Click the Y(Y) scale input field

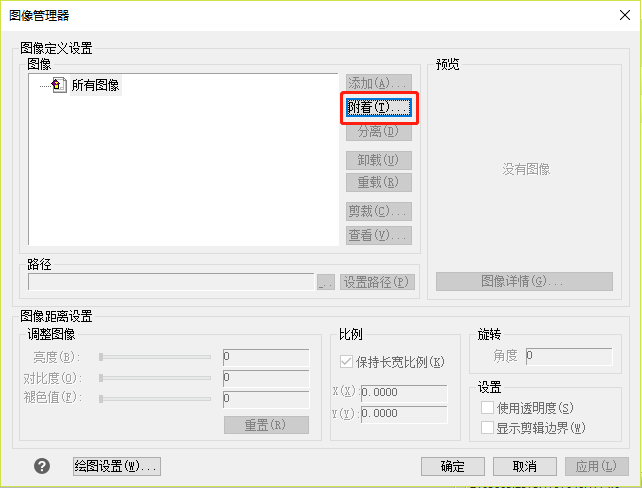404,414
